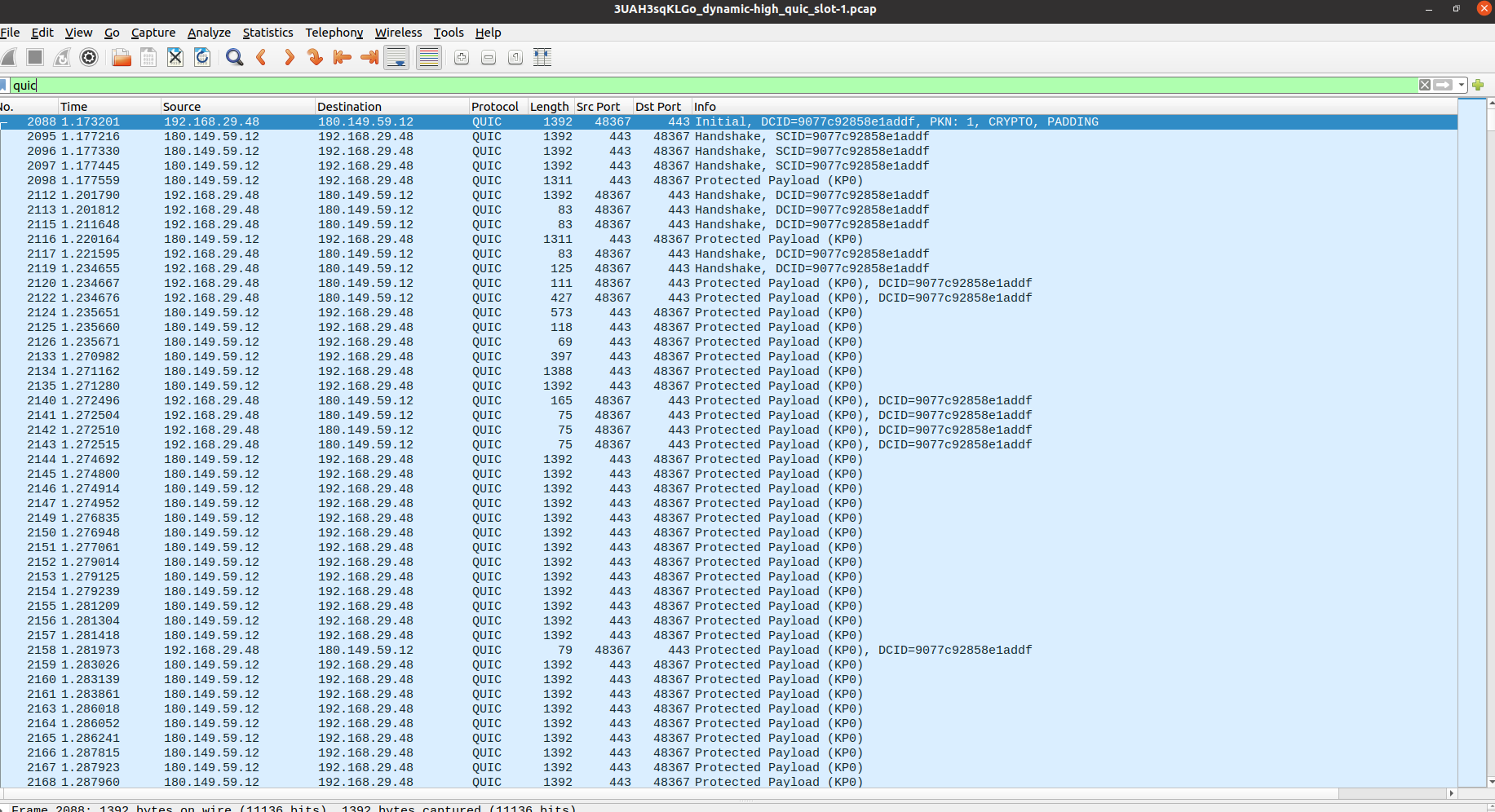Jump to the last packet
Screen dimensions: 1495x812
click(x=369, y=57)
